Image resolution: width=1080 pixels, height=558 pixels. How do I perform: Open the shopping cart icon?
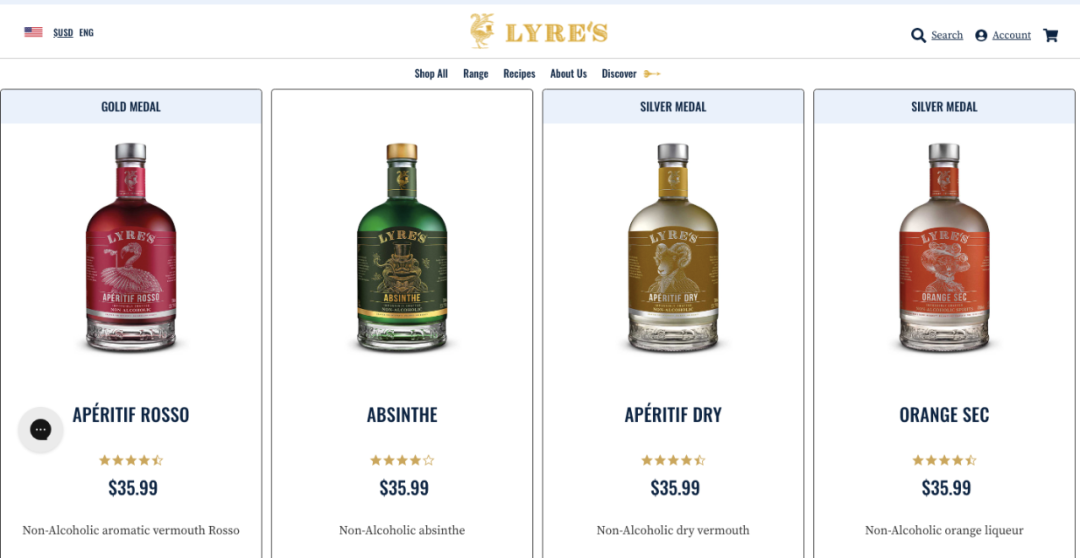pyautogui.click(x=1050, y=35)
